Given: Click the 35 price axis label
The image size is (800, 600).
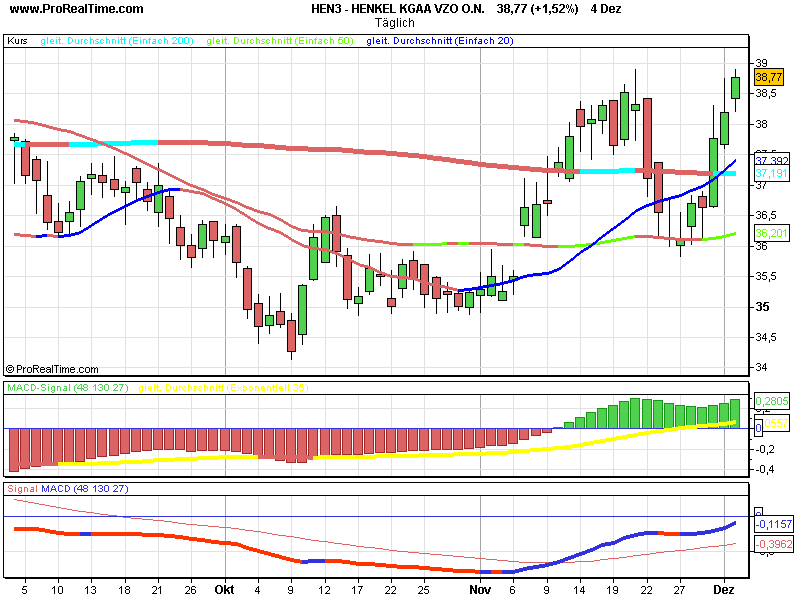Looking at the screenshot, I should coord(763,307).
